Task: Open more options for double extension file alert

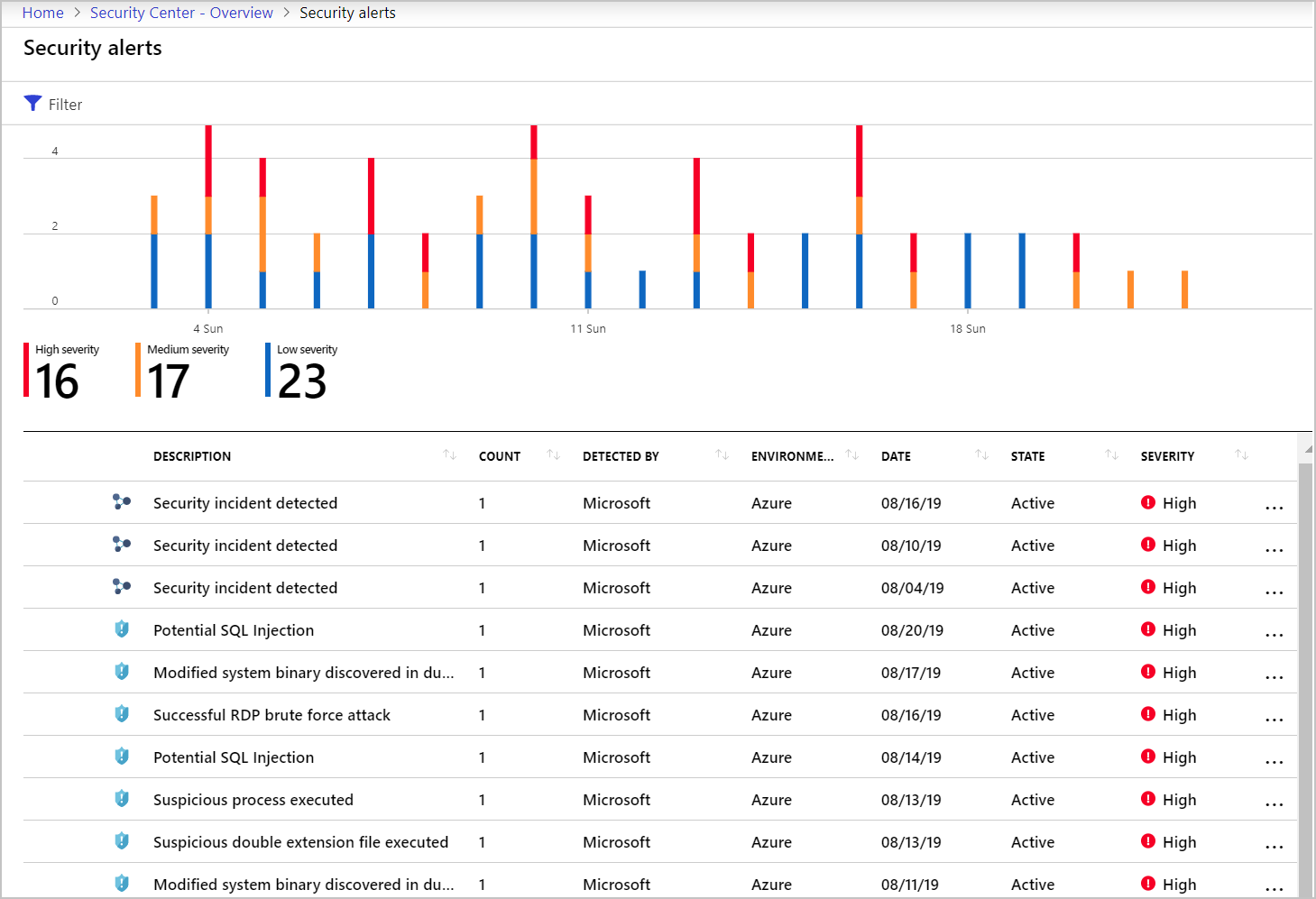Action: pos(1274,847)
